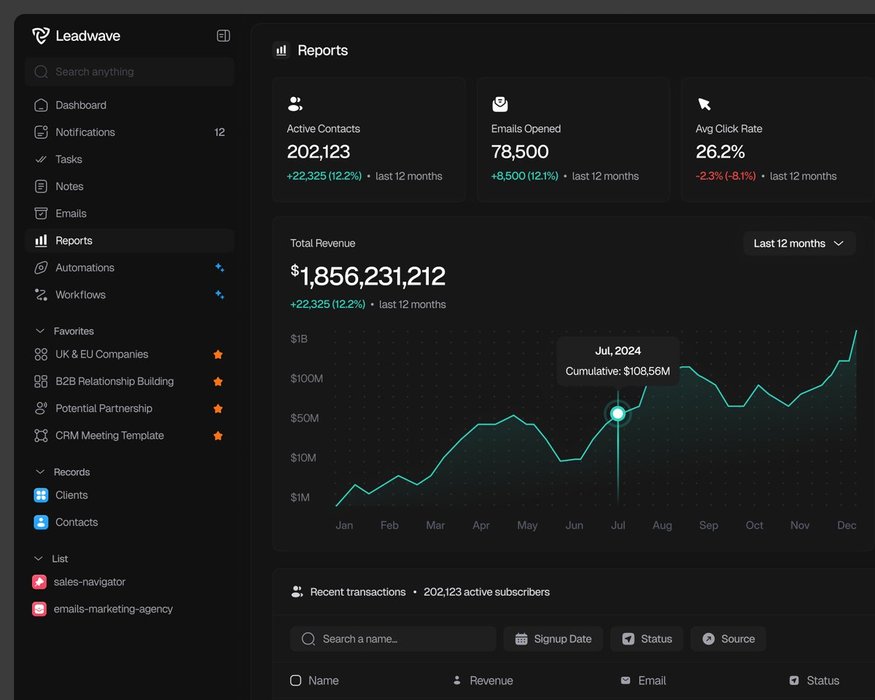Image resolution: width=875 pixels, height=700 pixels.
Task: Unfavorite UK & EU Companies star
Action: tap(218, 355)
